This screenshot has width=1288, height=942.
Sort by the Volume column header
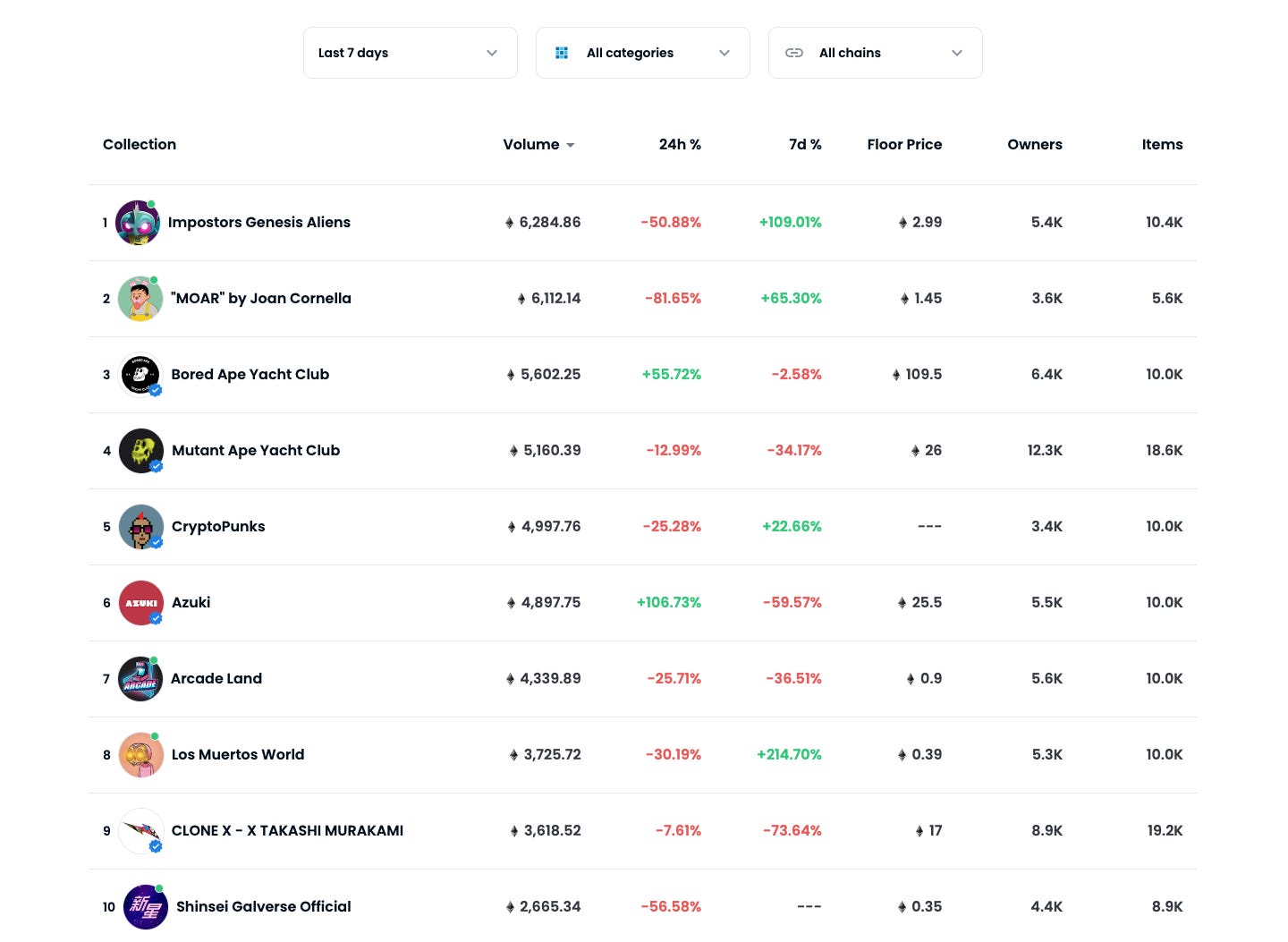531,144
